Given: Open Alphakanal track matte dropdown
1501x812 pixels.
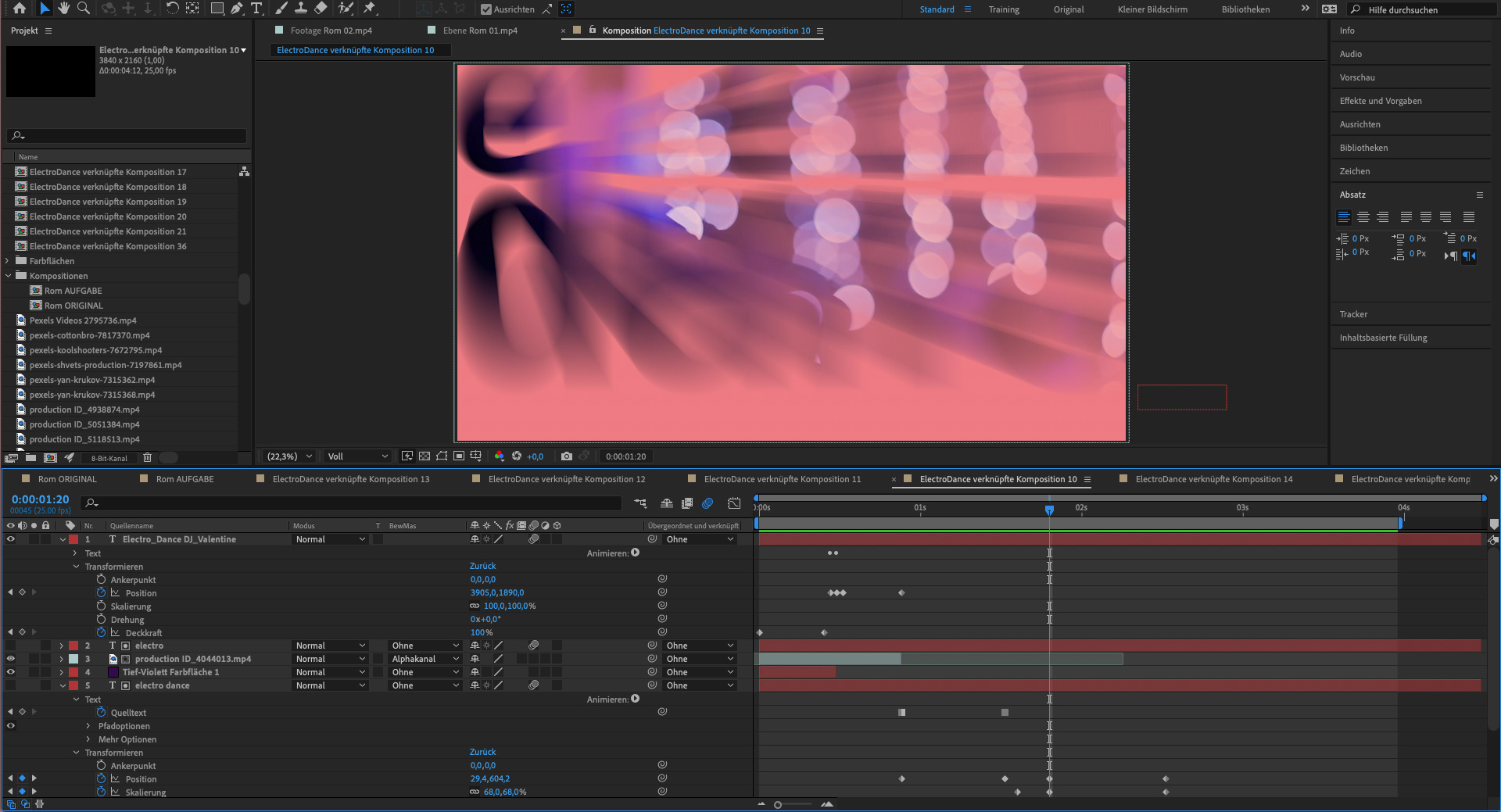Looking at the screenshot, I should click(x=425, y=659).
